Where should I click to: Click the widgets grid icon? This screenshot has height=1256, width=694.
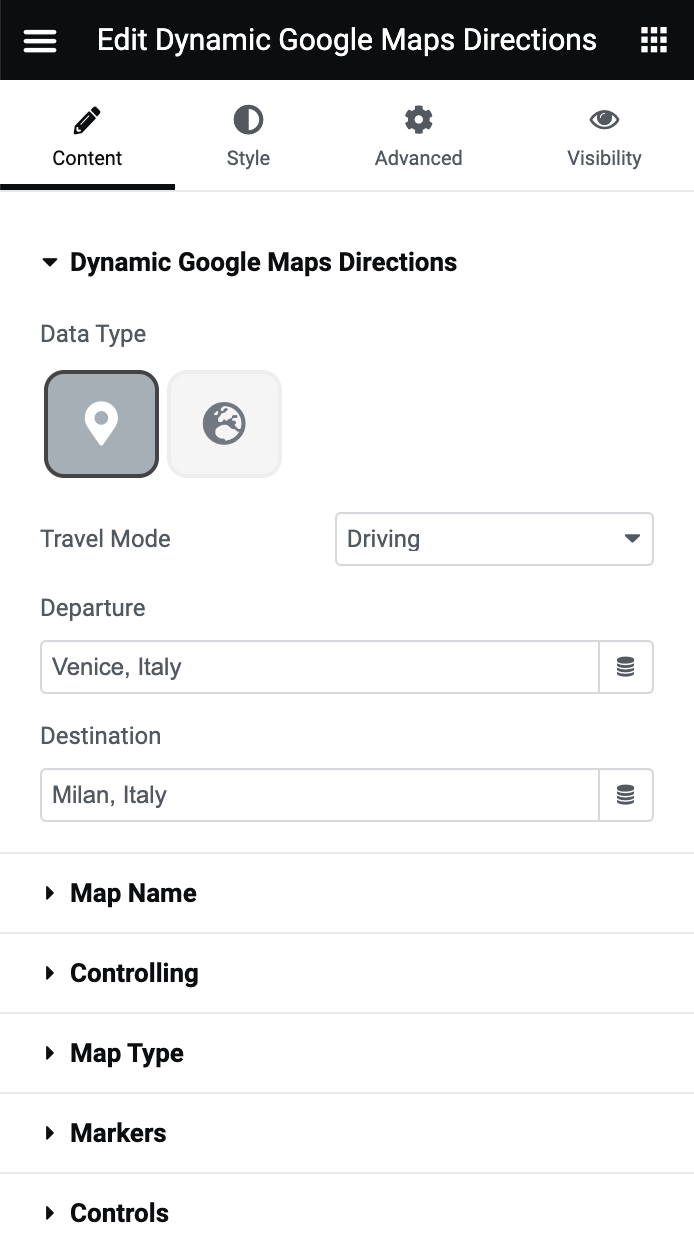click(x=654, y=40)
